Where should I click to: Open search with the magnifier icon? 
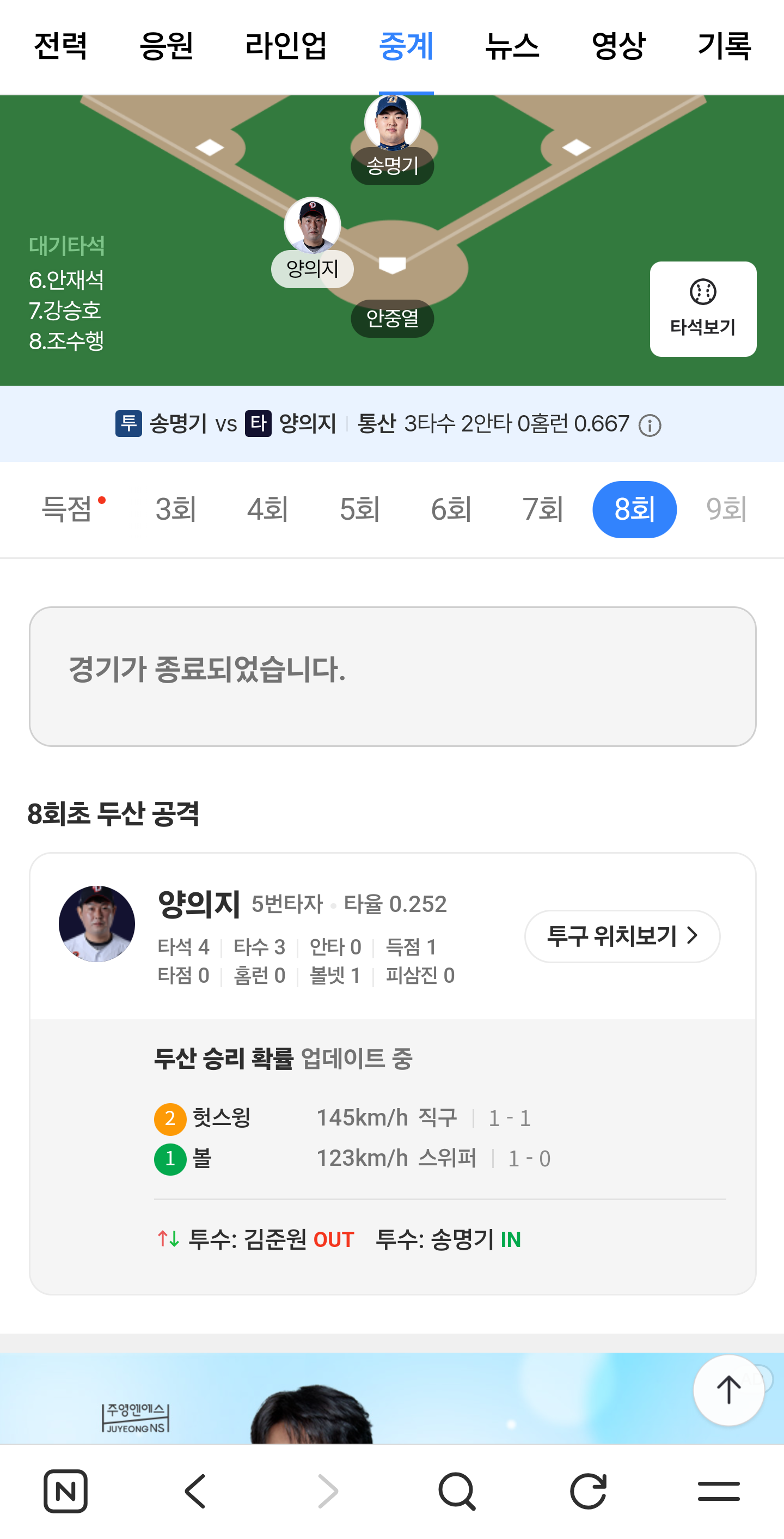coord(457,1492)
